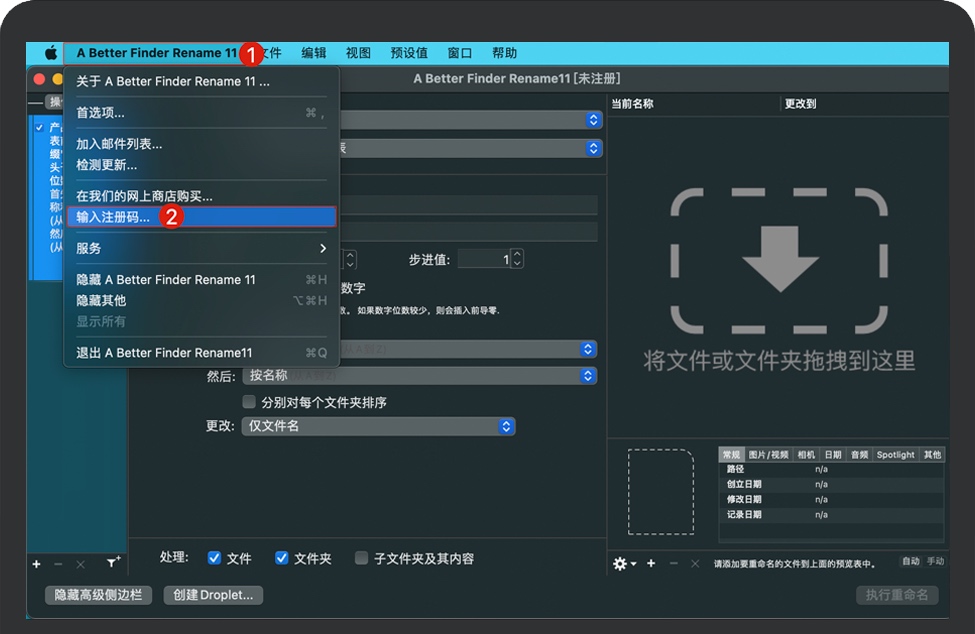975x634 pixels.
Task: Click the download arrow drop zone icon
Action: click(x=779, y=260)
